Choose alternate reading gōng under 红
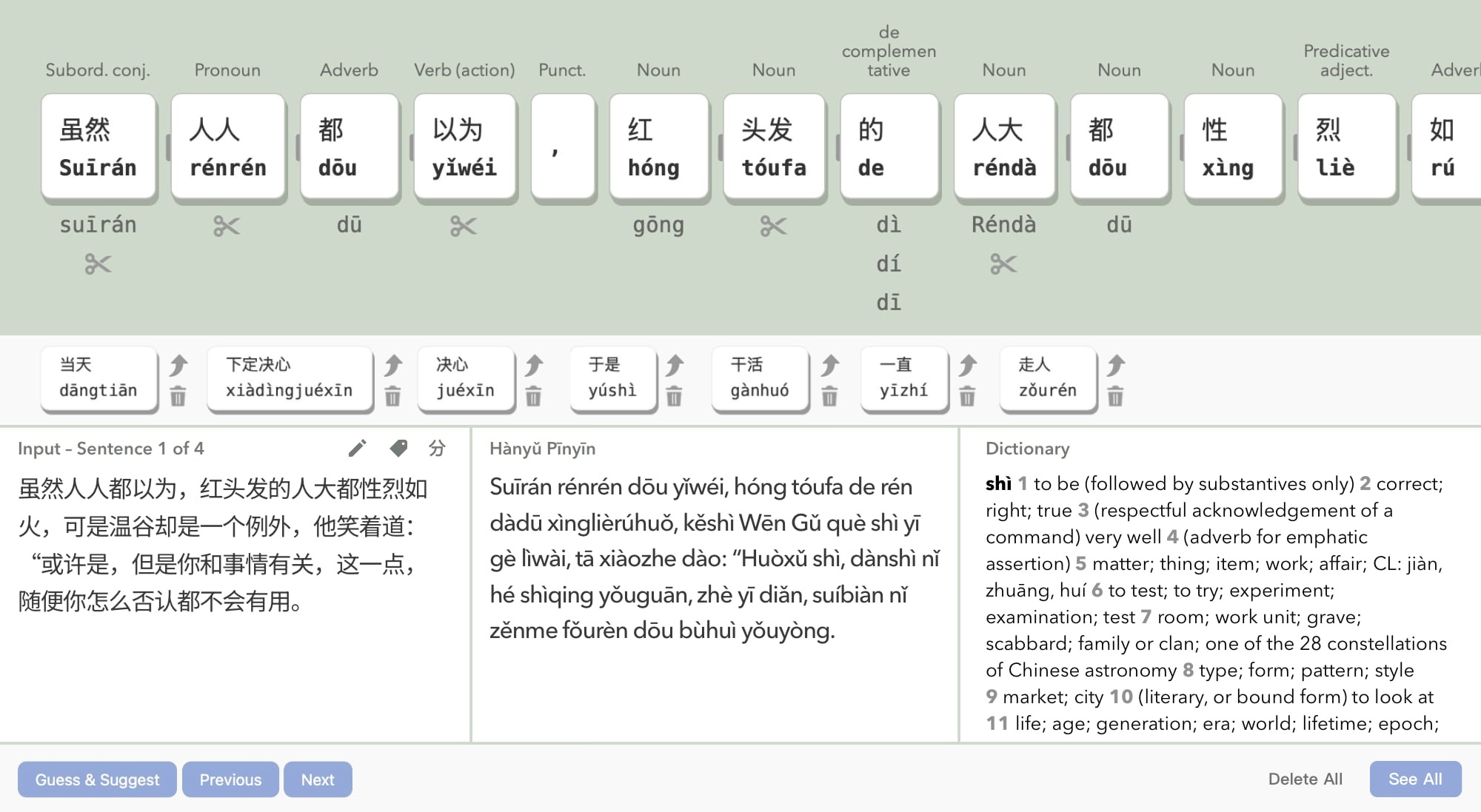The image size is (1481, 812). point(658,225)
